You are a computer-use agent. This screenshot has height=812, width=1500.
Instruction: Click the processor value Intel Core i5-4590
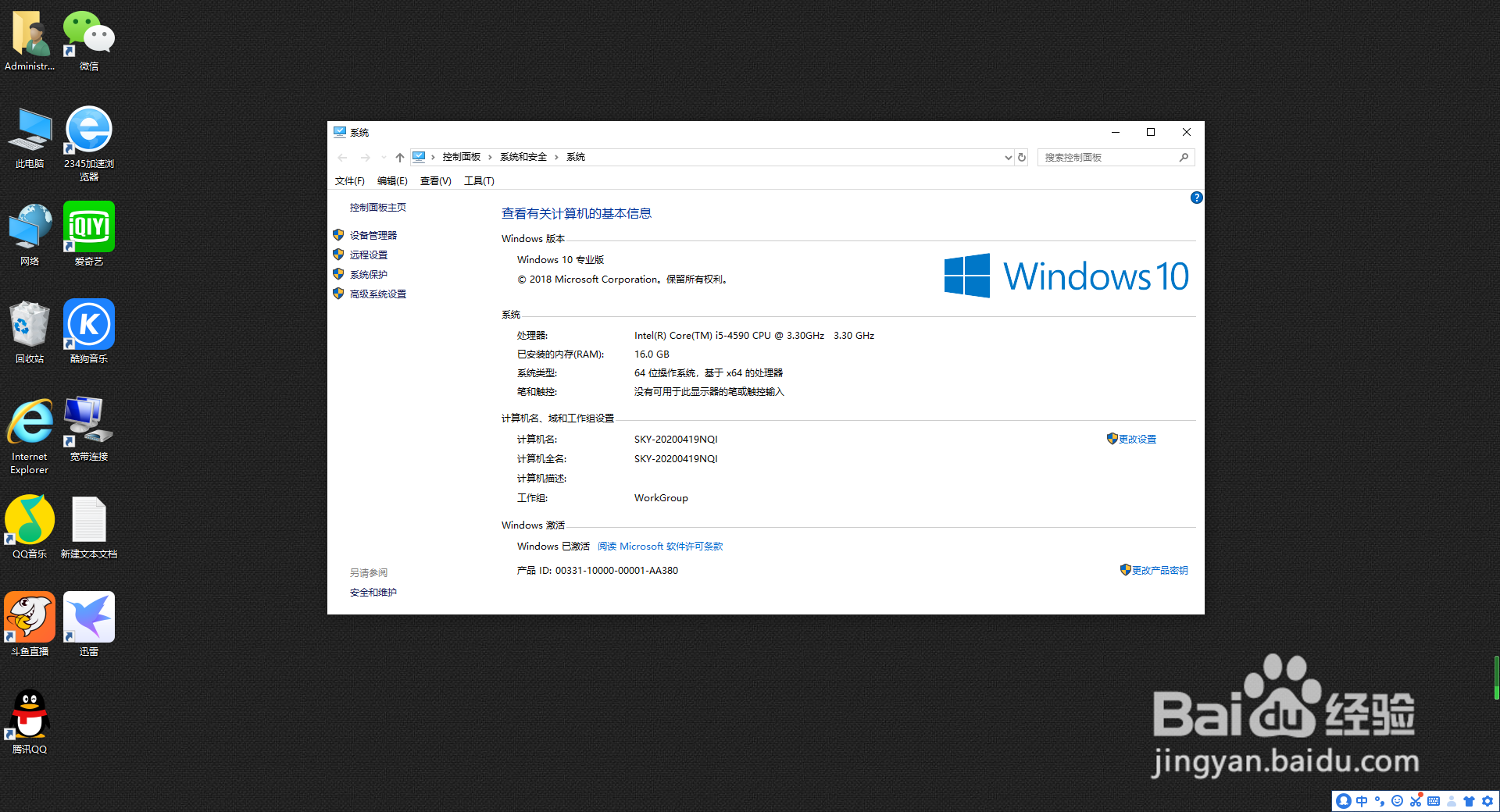(754, 336)
